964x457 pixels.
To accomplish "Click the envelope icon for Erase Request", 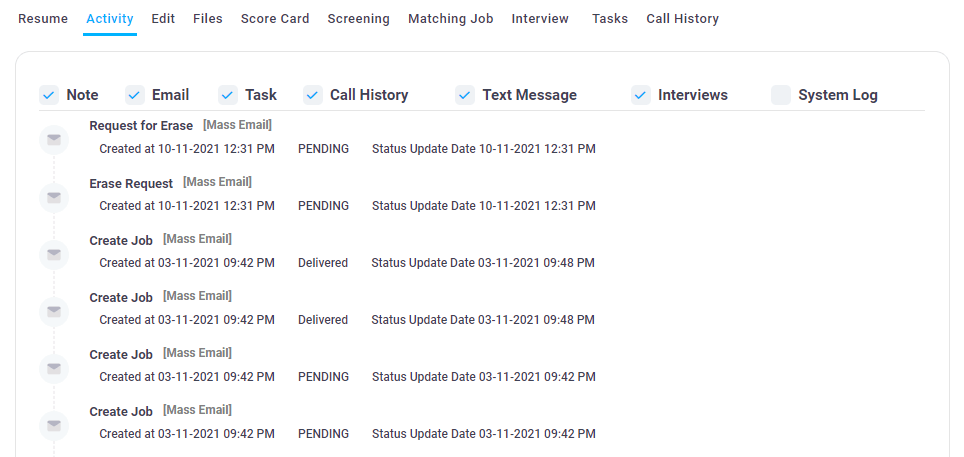I will pos(54,197).
